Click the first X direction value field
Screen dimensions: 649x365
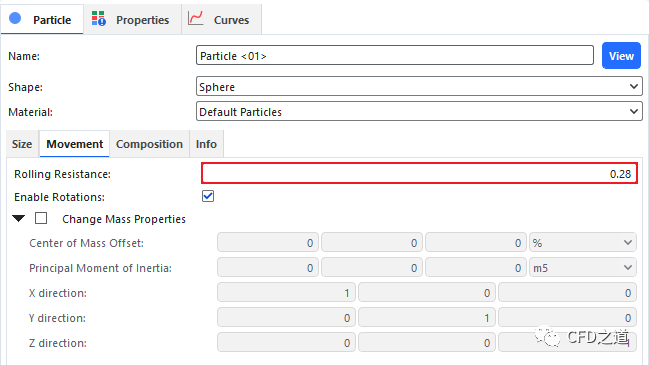pyautogui.click(x=286, y=293)
